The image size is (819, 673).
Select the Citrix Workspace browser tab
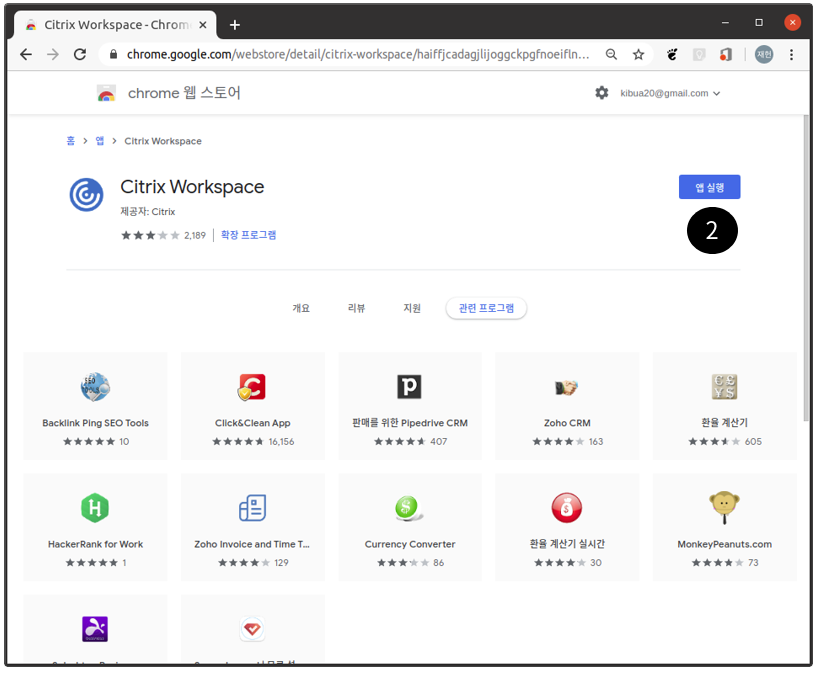click(113, 25)
